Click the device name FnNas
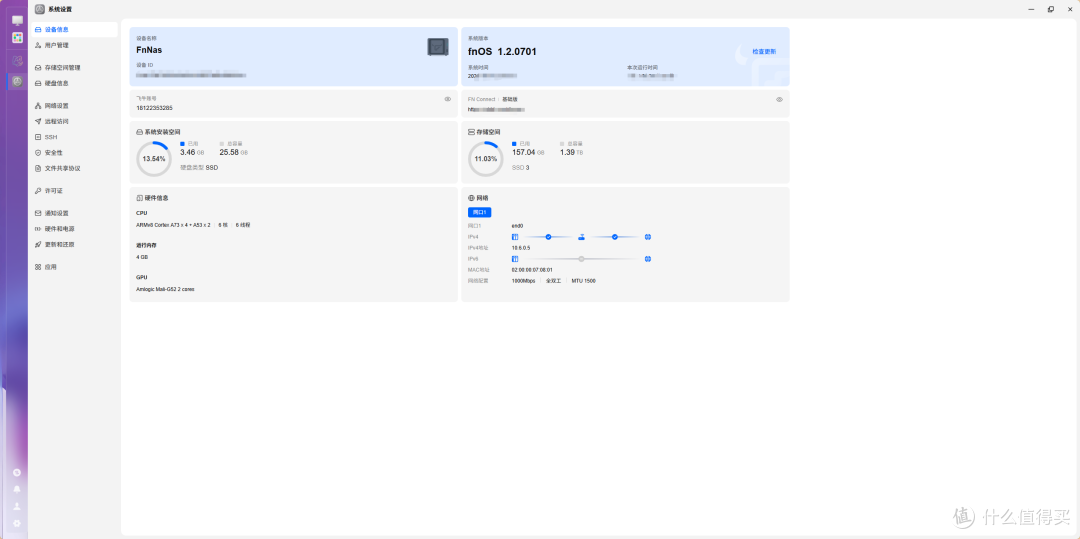1080x539 pixels. pos(149,50)
